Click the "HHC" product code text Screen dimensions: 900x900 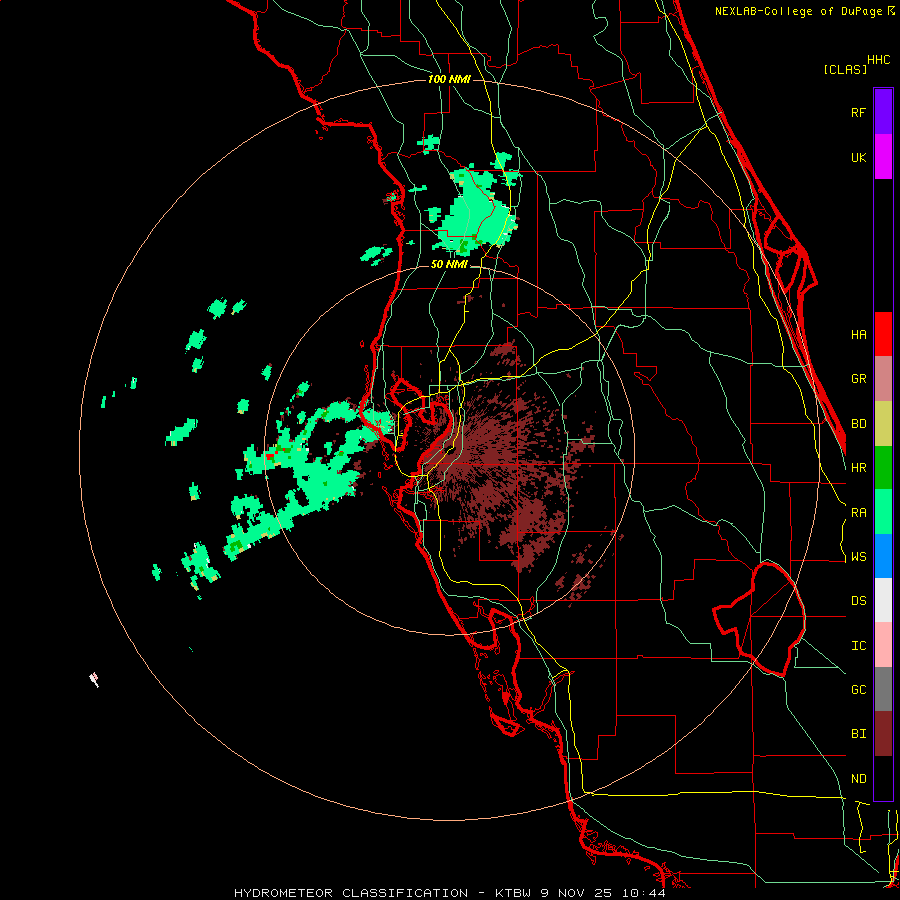tap(878, 60)
